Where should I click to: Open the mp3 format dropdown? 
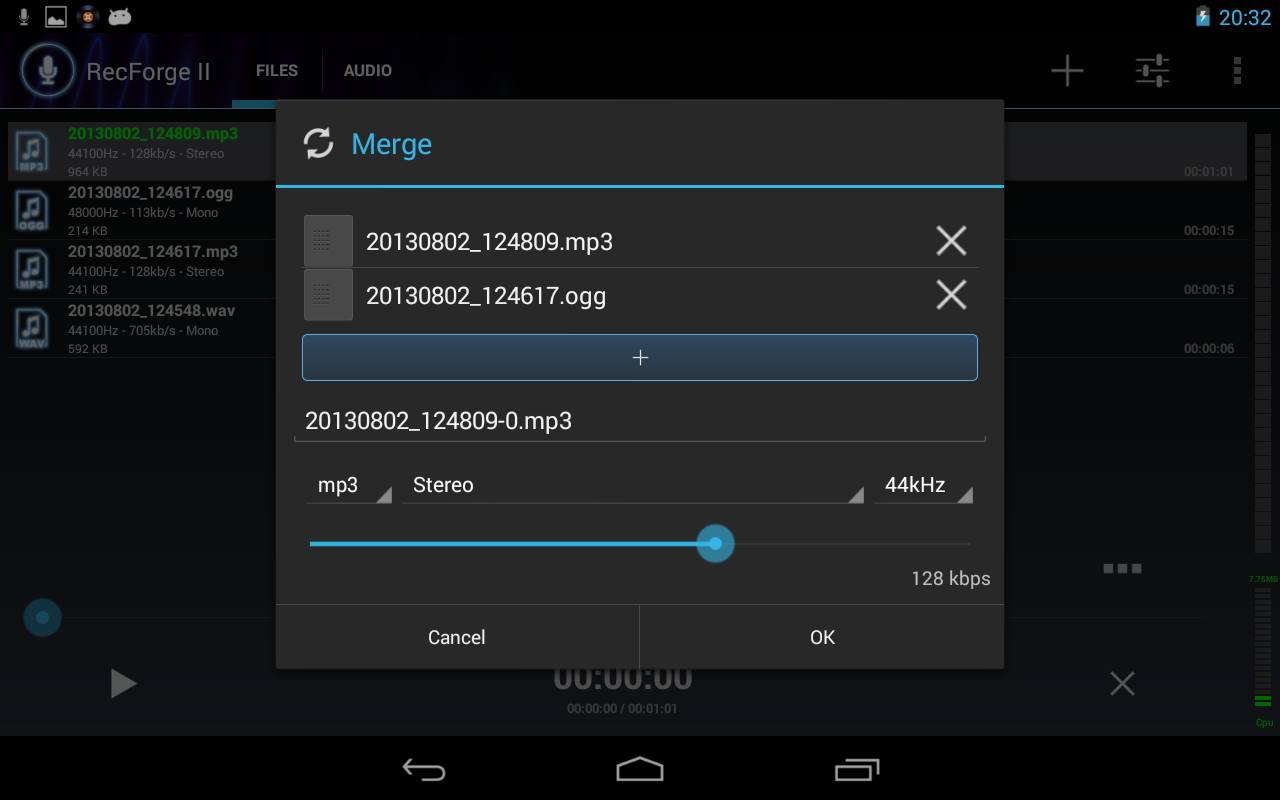tap(348, 484)
